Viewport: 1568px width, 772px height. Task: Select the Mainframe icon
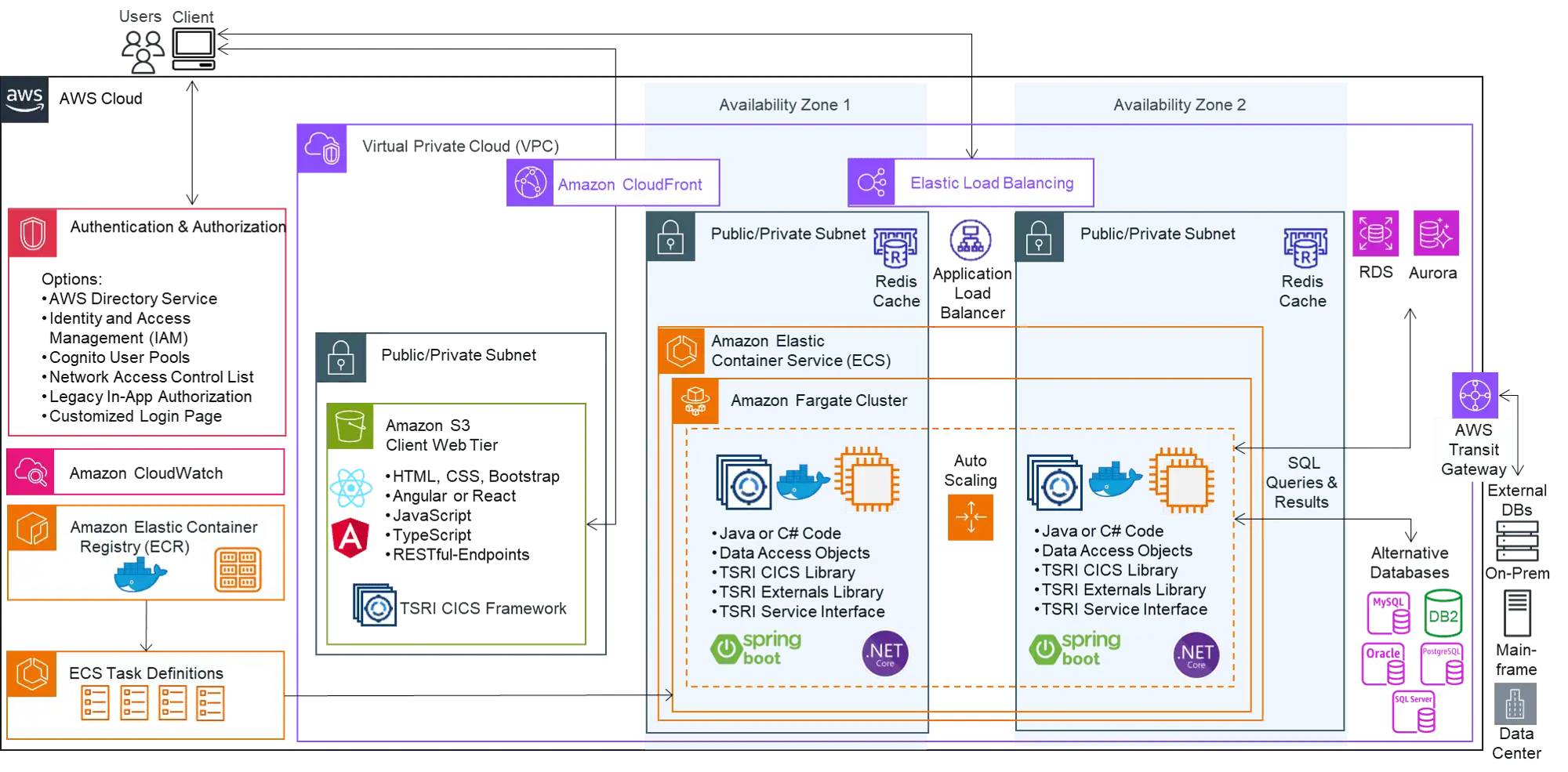pyautogui.click(x=1517, y=613)
